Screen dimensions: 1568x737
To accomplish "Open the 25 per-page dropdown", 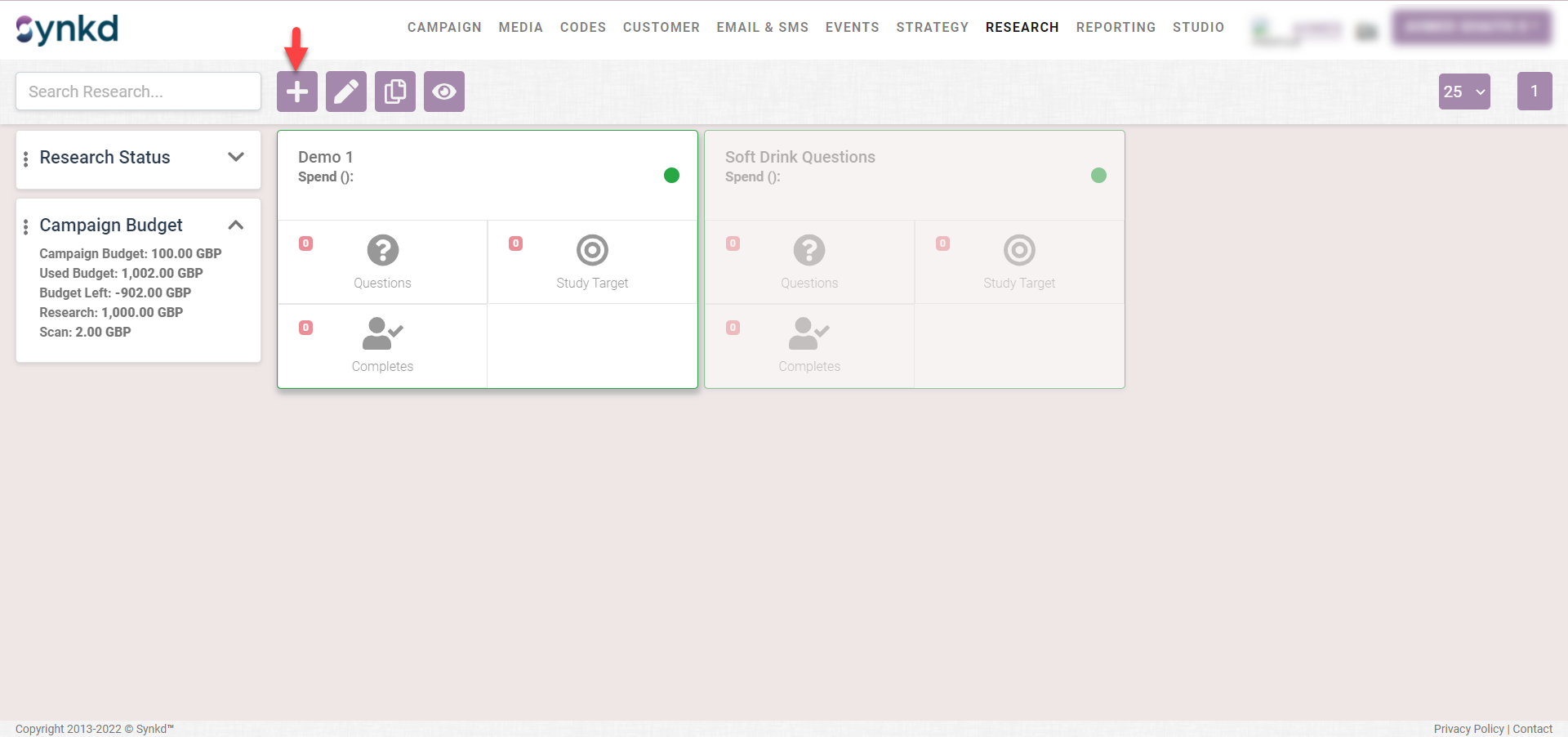I will 1464,92.
